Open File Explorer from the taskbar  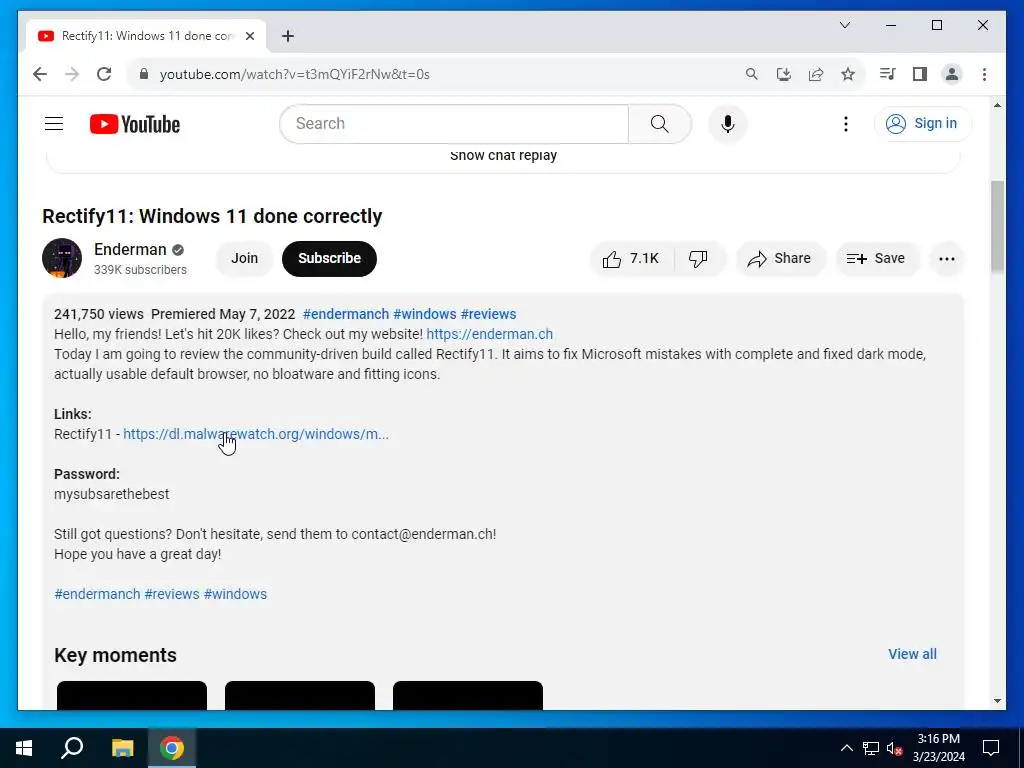(x=122, y=748)
